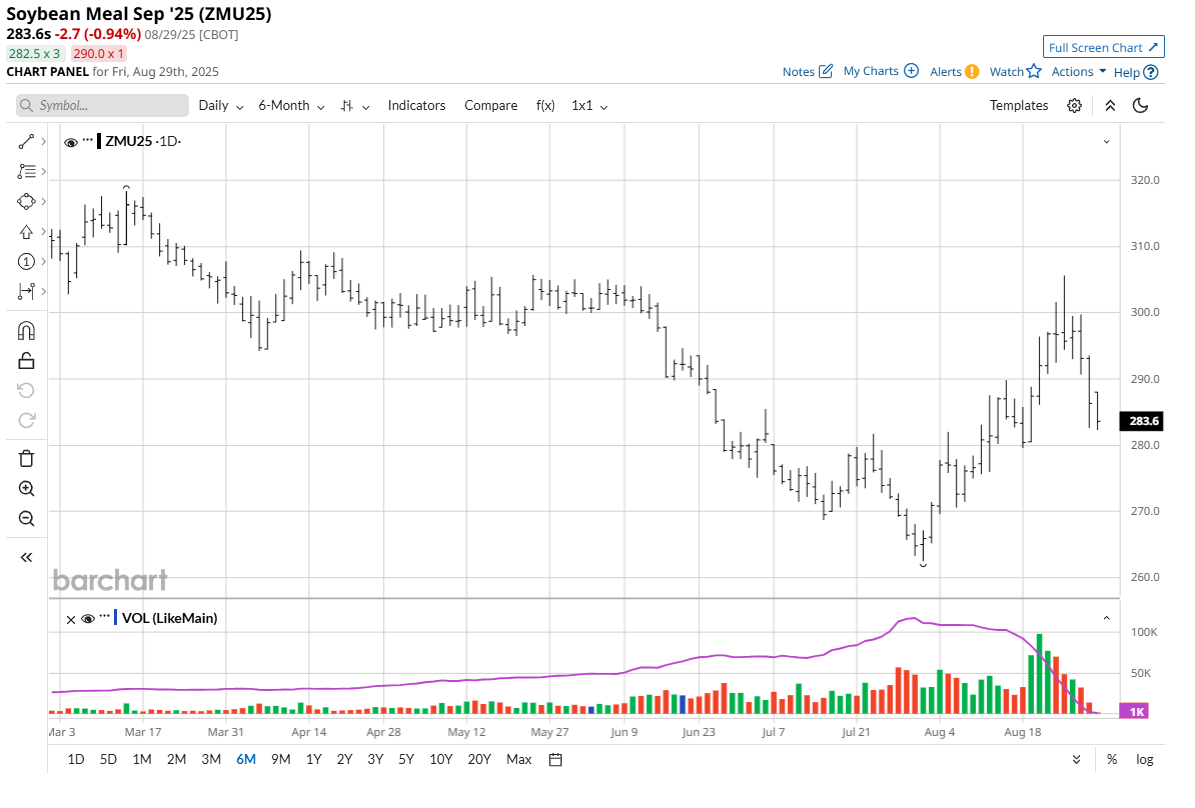Image resolution: width=1195 pixels, height=808 pixels.
Task: Select the arrow marker tool
Action: [26, 232]
